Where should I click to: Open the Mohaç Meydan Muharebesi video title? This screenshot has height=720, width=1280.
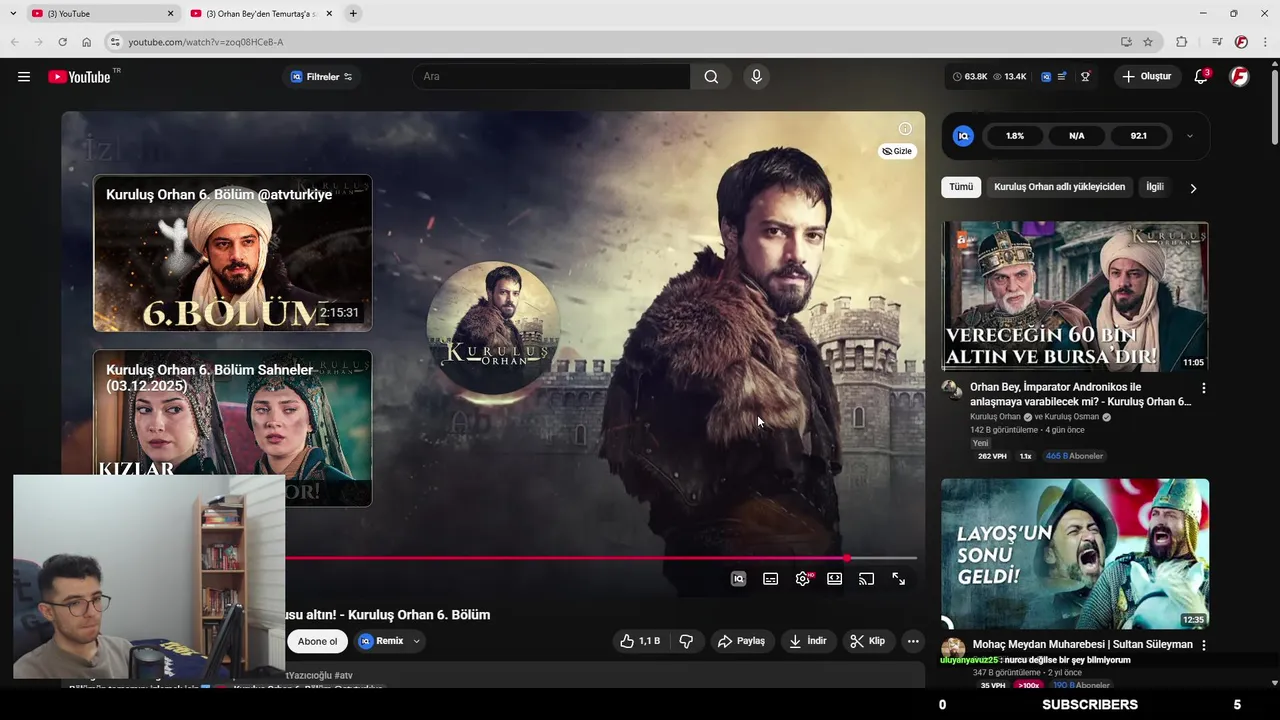pyautogui.click(x=1083, y=645)
